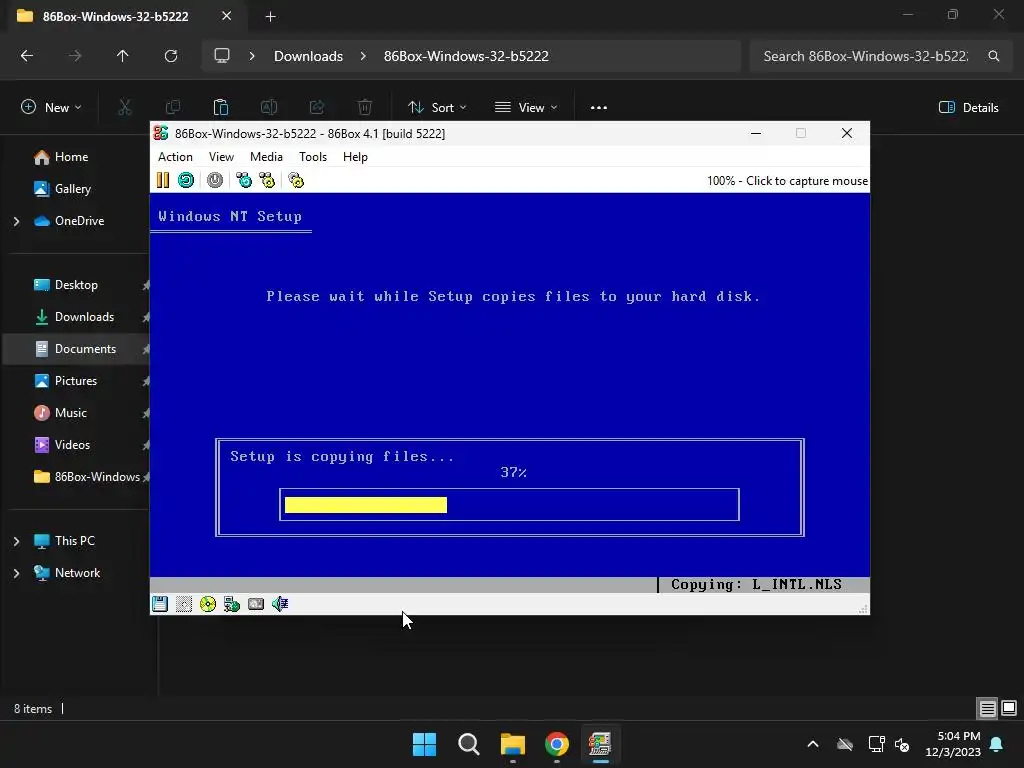Open the View dropdown

click(x=526, y=107)
